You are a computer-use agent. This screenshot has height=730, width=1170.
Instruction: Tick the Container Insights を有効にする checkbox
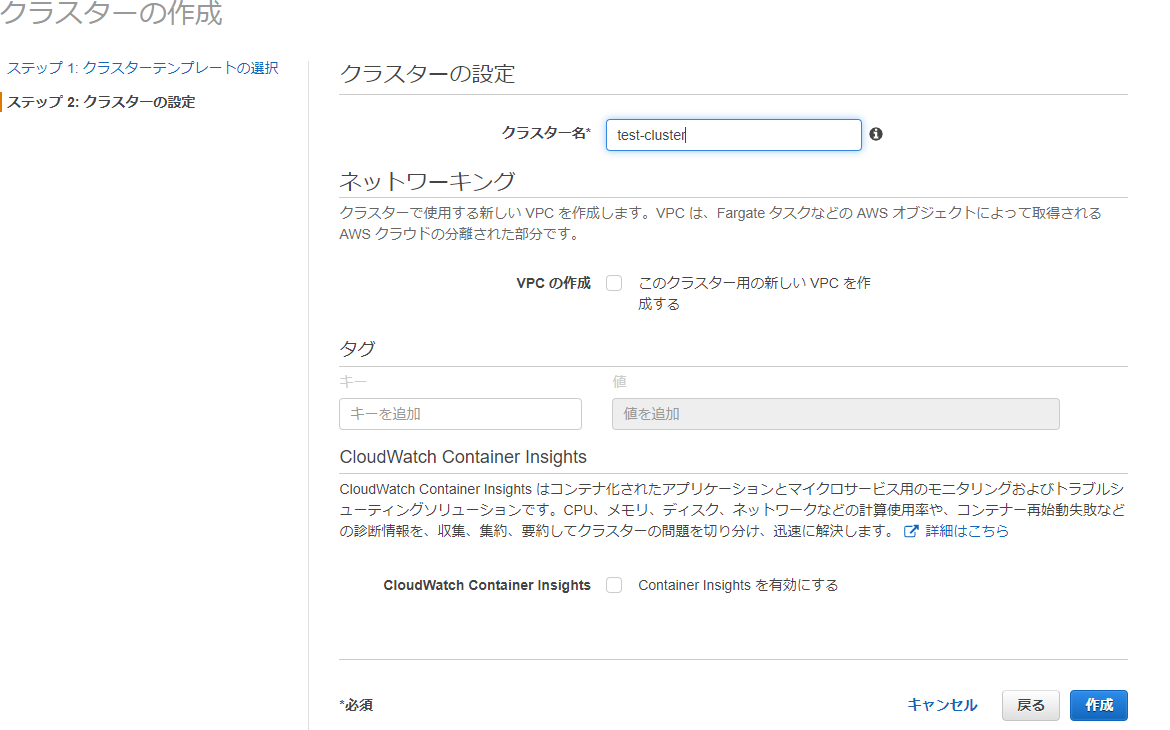(614, 585)
